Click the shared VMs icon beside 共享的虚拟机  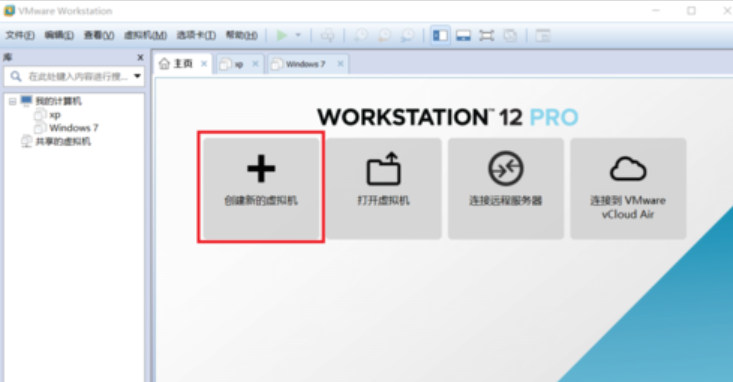coord(27,141)
